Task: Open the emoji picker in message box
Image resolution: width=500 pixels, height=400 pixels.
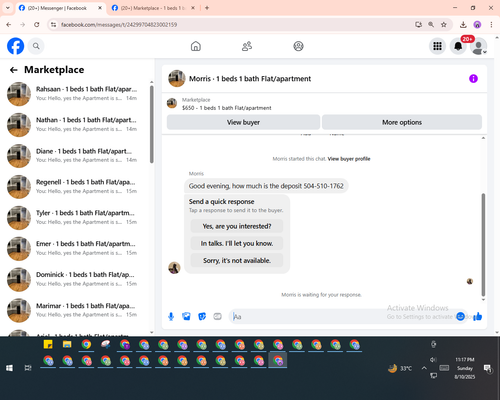Action: 460,316
